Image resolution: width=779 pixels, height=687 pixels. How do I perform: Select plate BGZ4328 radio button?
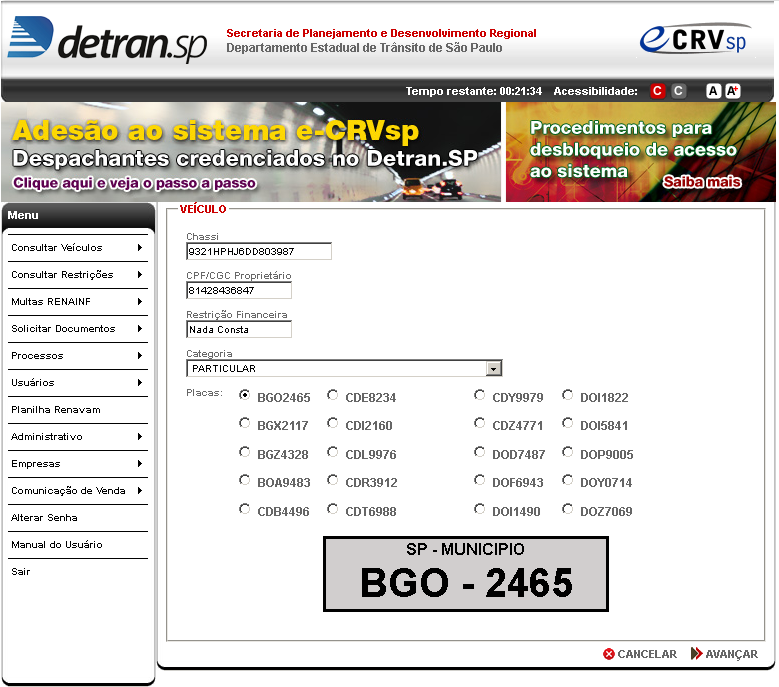(x=244, y=452)
